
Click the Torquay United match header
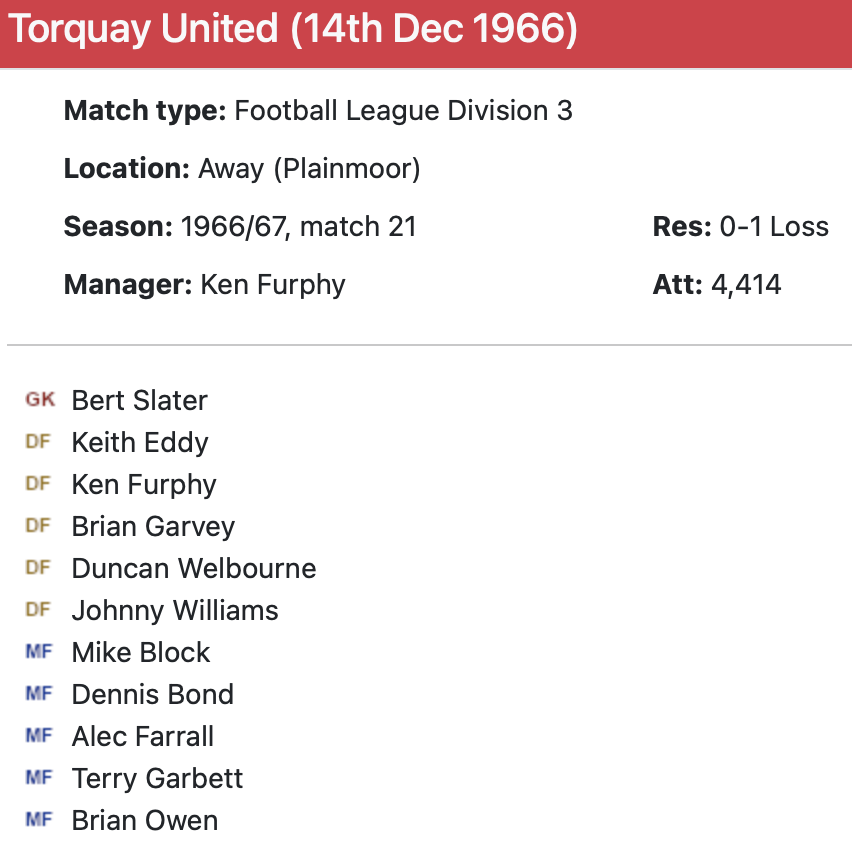point(293,32)
